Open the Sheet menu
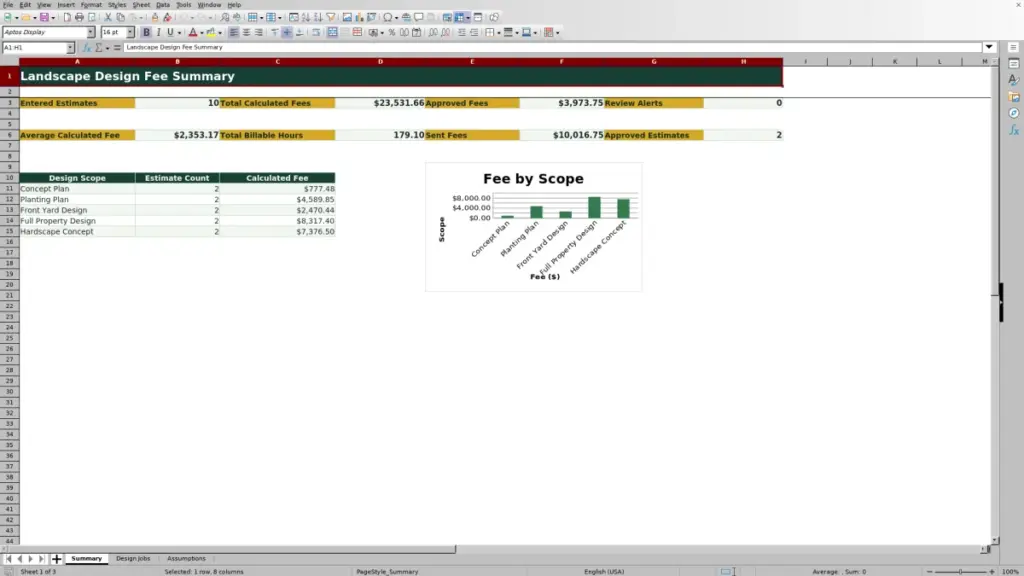The image size is (1024, 576). point(141,5)
